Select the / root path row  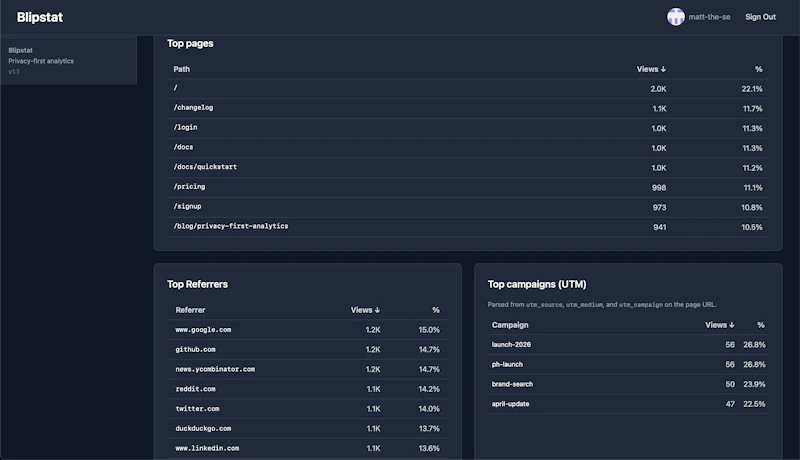click(468, 89)
